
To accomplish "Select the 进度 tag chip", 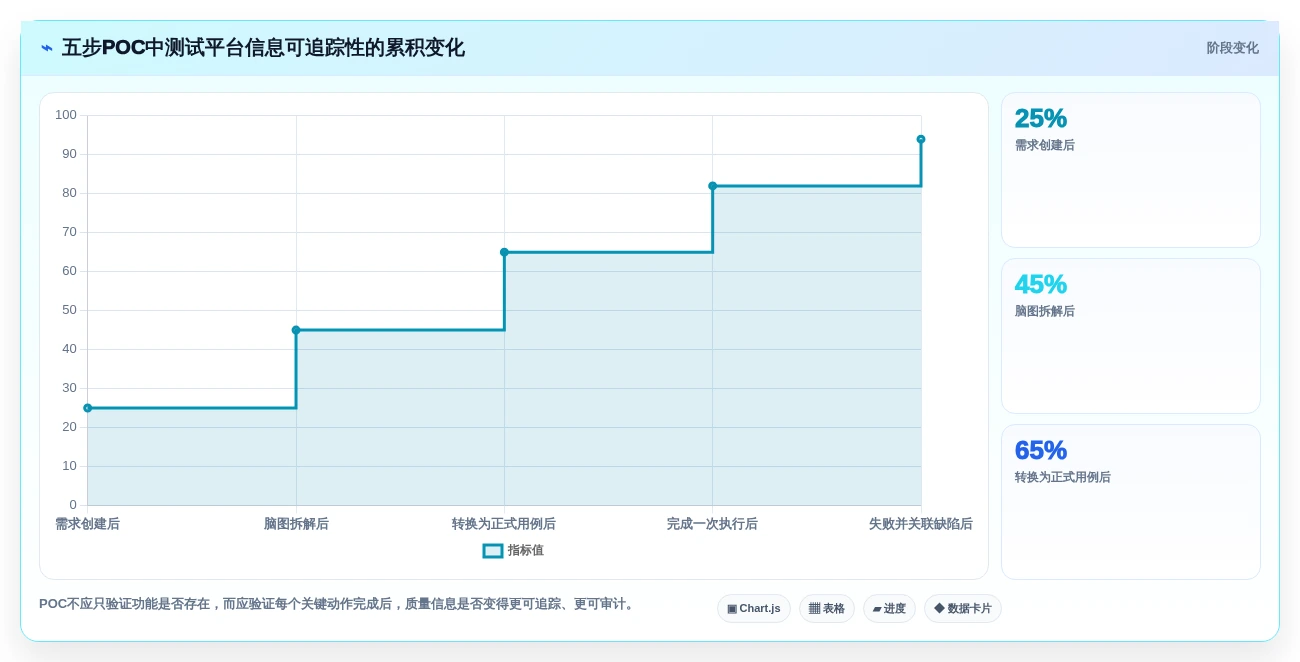I will 889,608.
